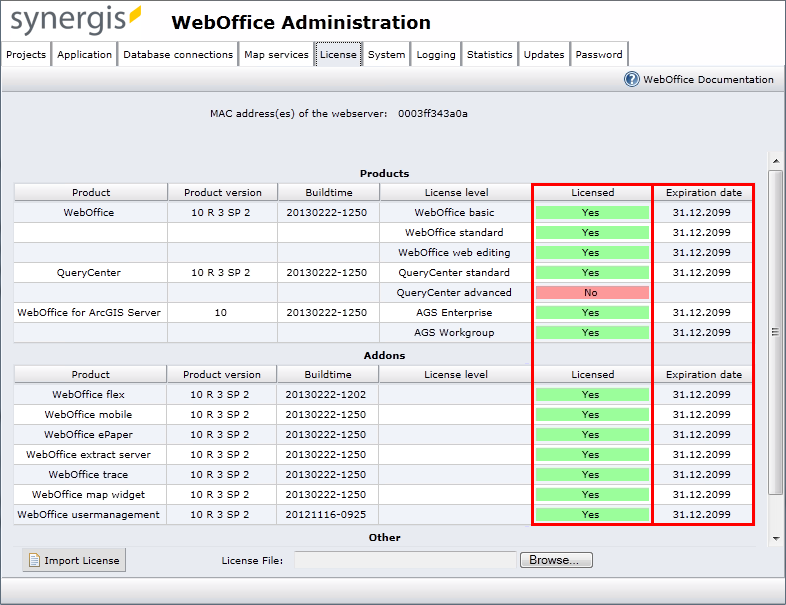Click the WebOffice Documentation help icon

tap(632, 79)
